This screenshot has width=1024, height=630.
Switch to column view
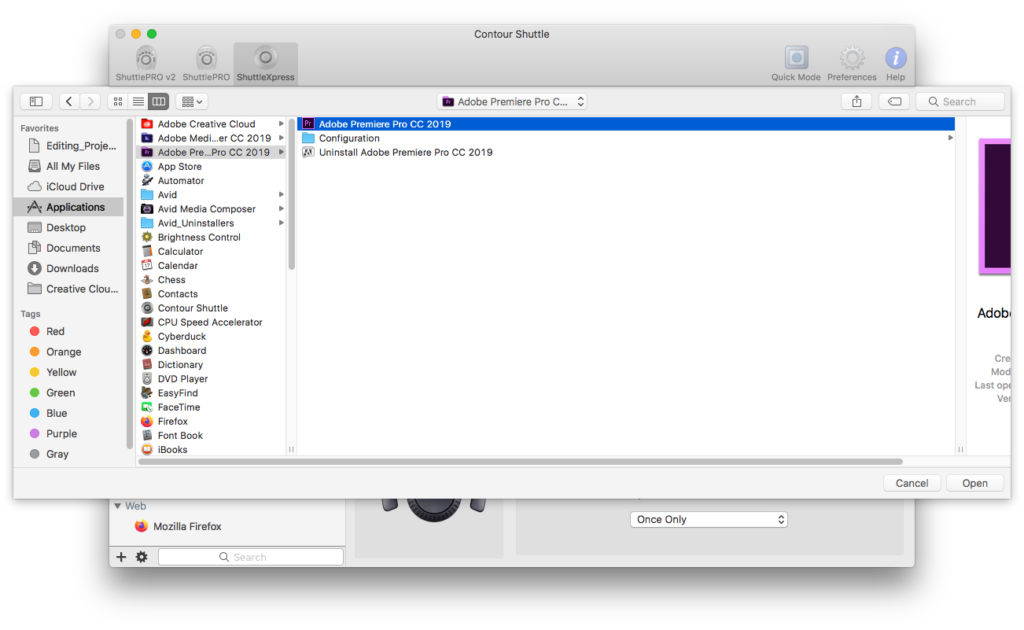(x=159, y=101)
